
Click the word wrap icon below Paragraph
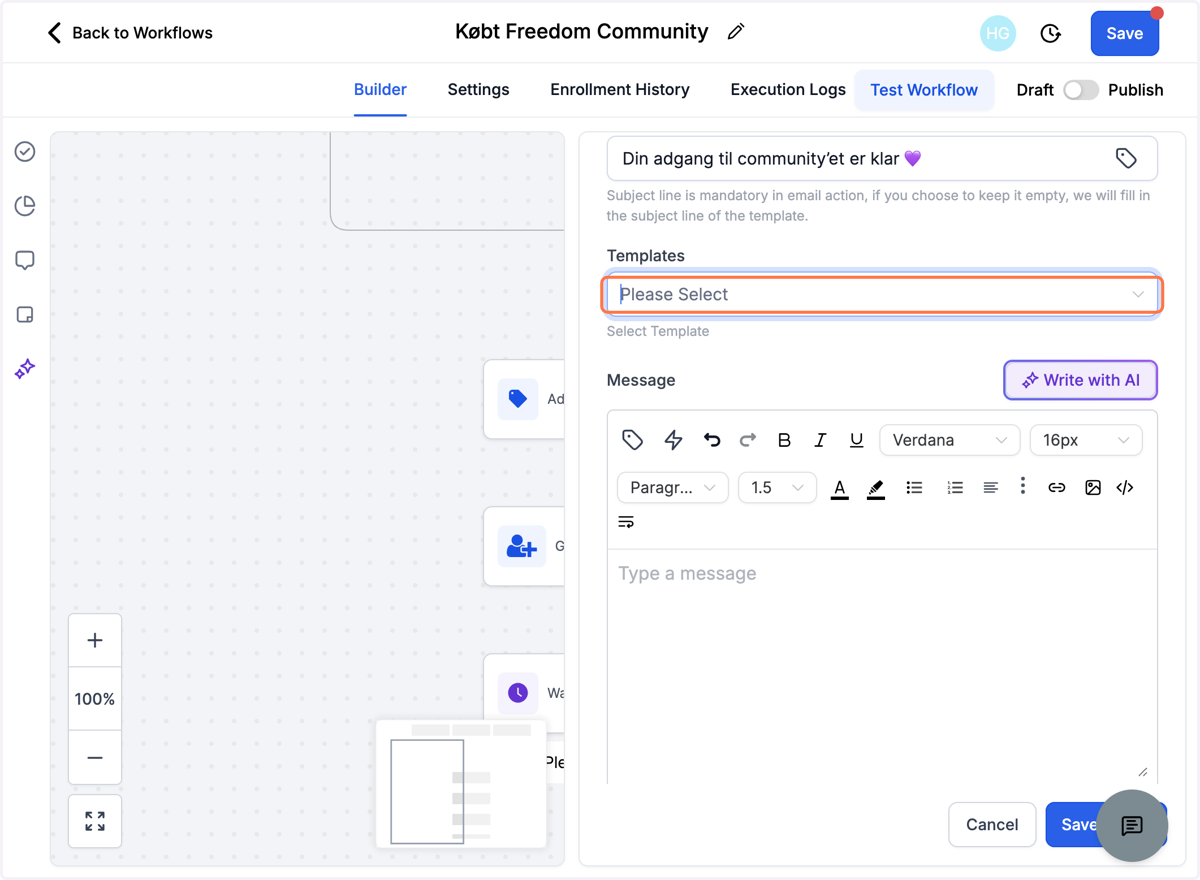(626, 522)
